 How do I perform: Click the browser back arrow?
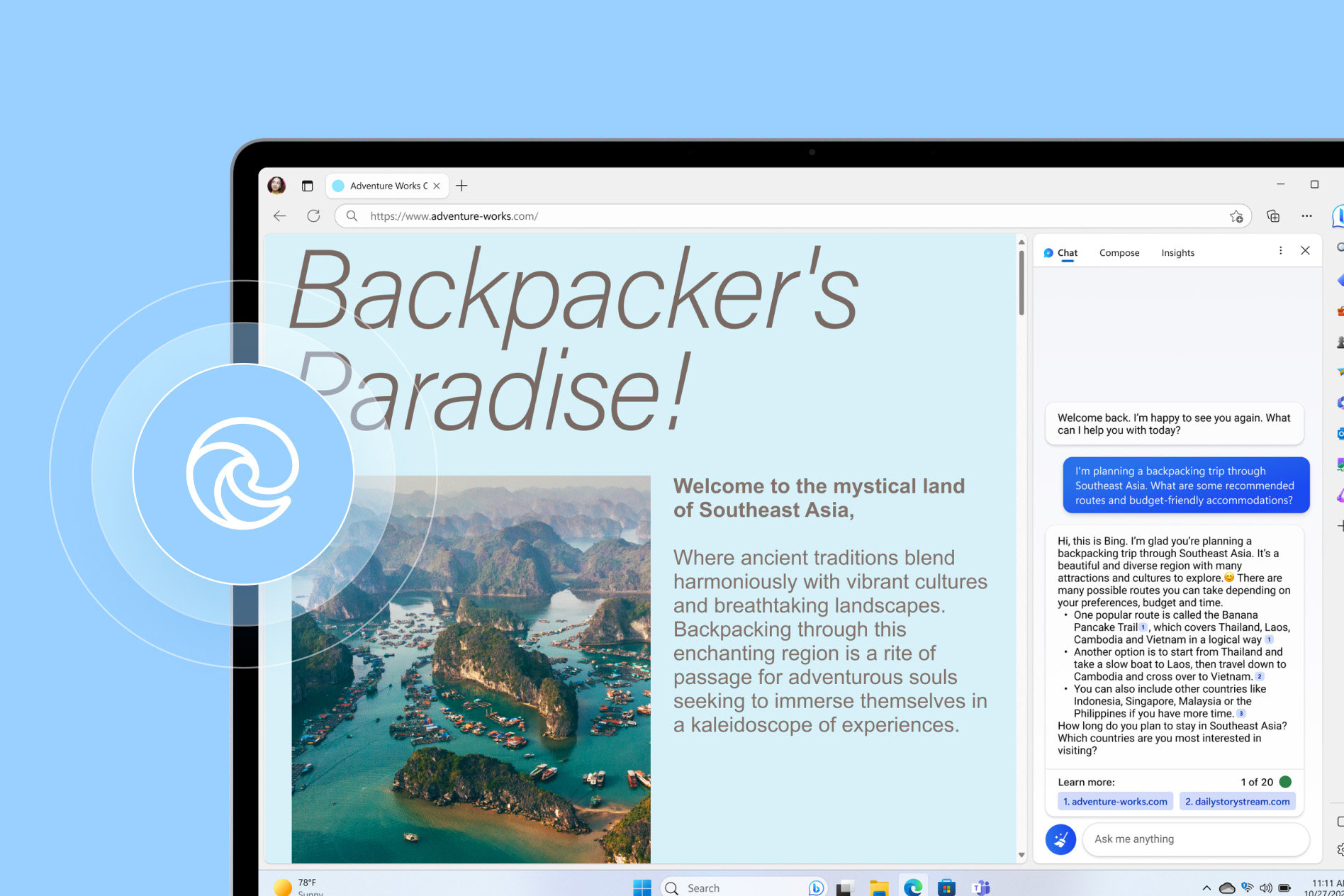[x=279, y=216]
